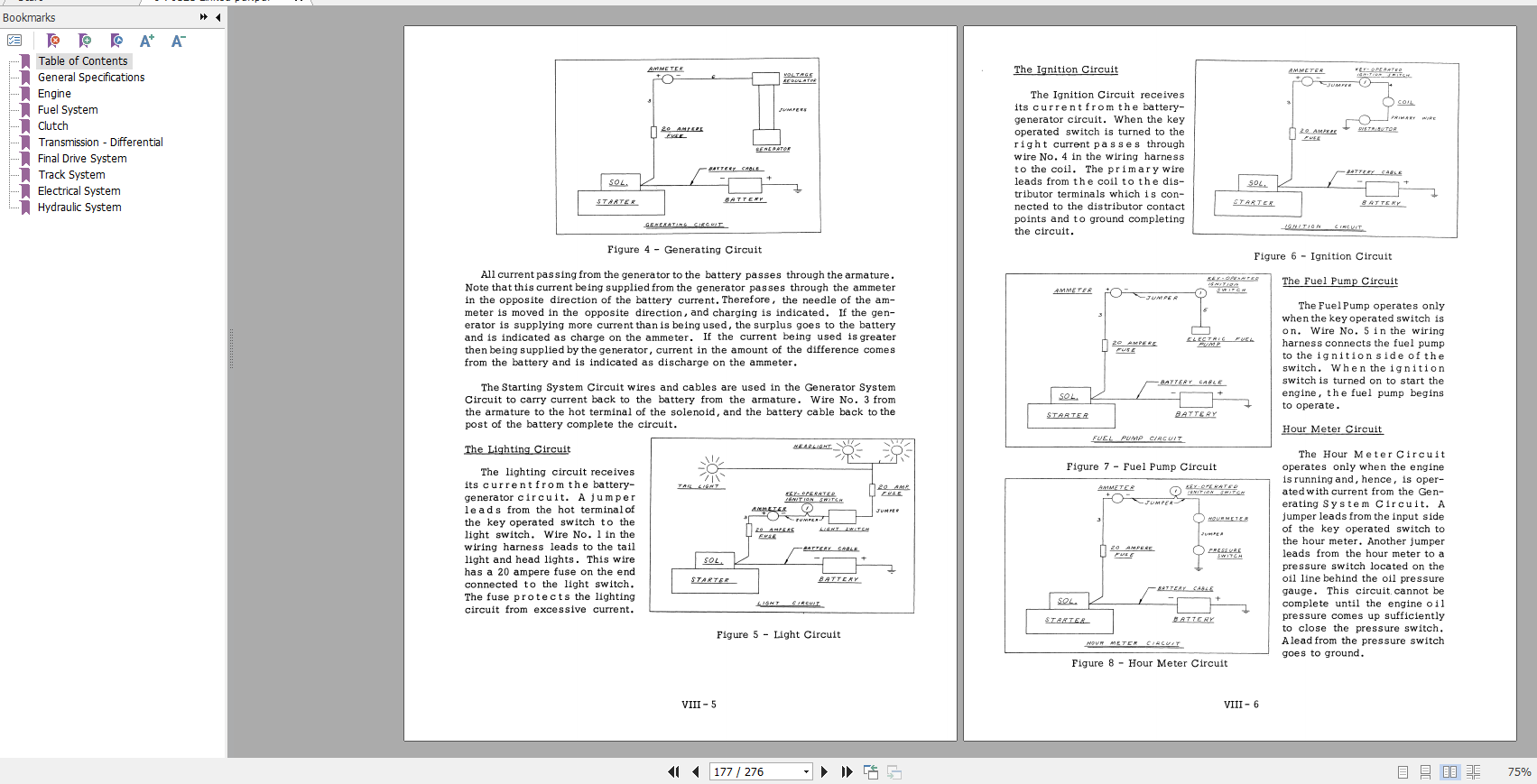Expand the Bookmarks pane with double arrow

point(204,17)
